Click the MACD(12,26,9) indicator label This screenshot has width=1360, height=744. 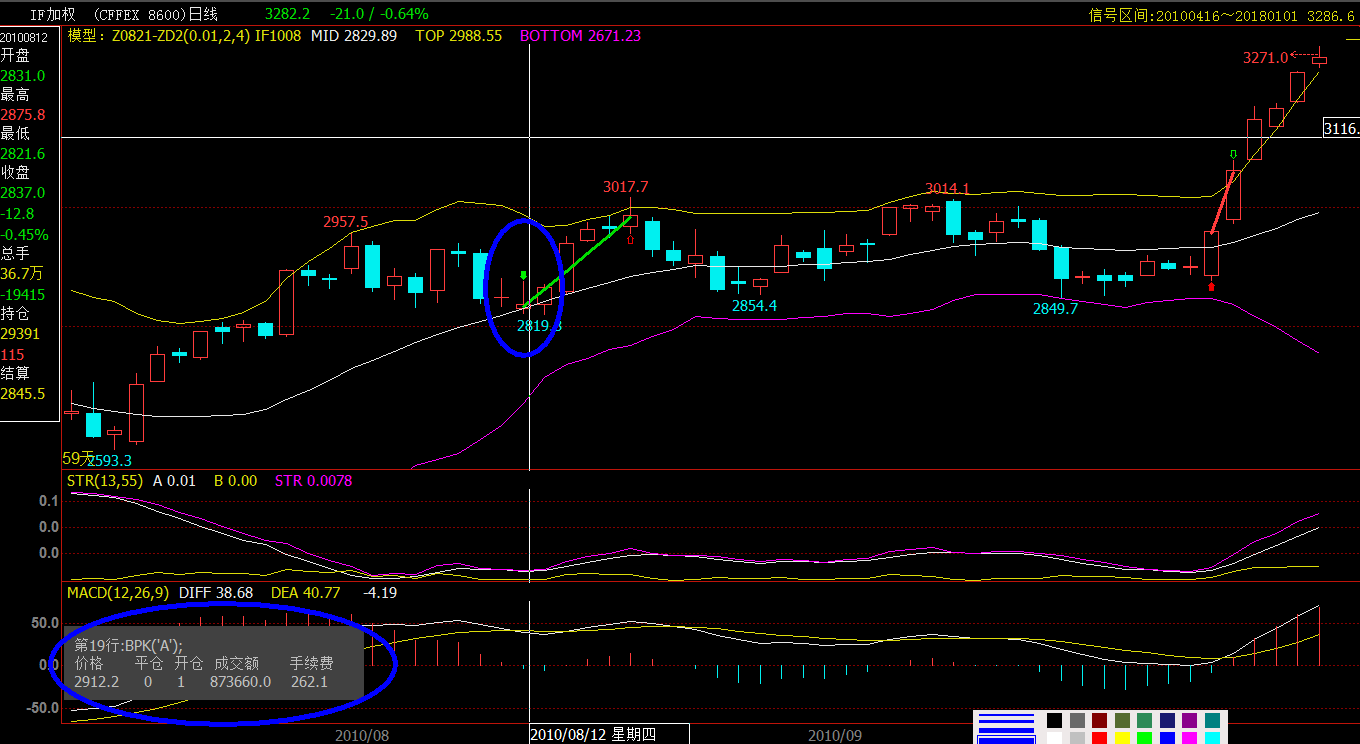[118, 593]
